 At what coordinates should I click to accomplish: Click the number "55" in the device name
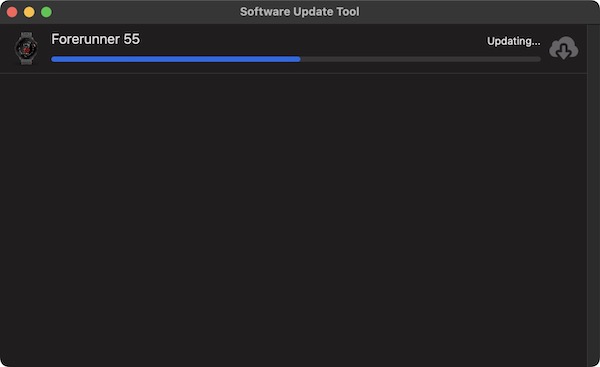[x=132, y=39]
